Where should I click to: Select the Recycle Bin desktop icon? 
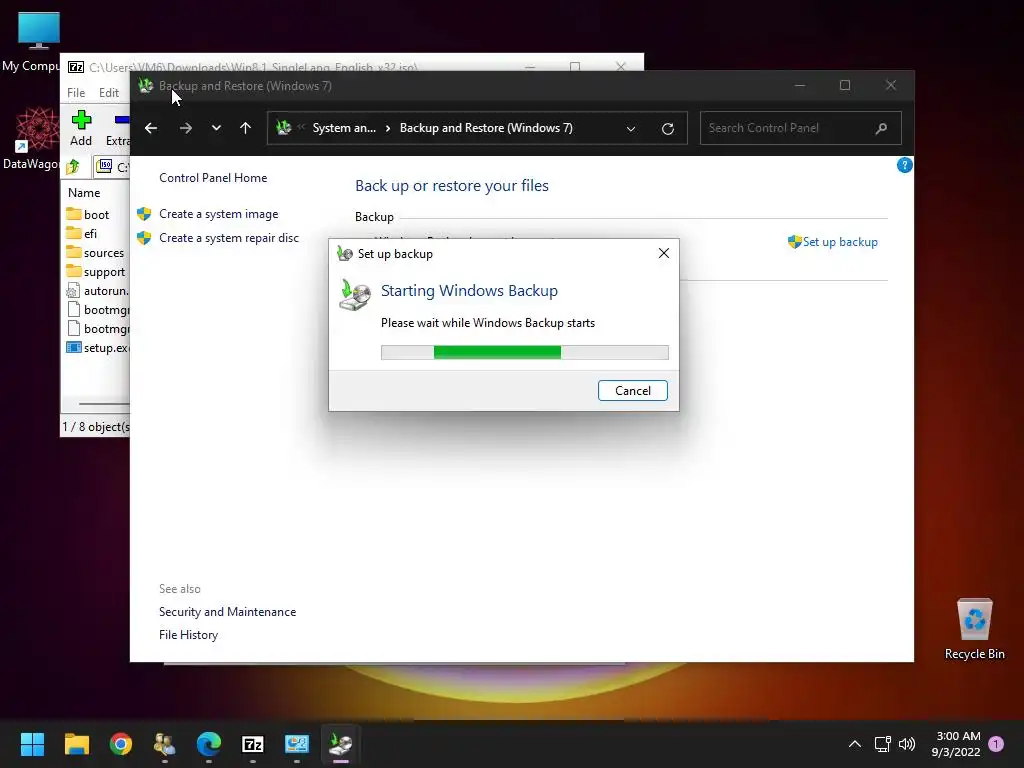click(x=974, y=629)
